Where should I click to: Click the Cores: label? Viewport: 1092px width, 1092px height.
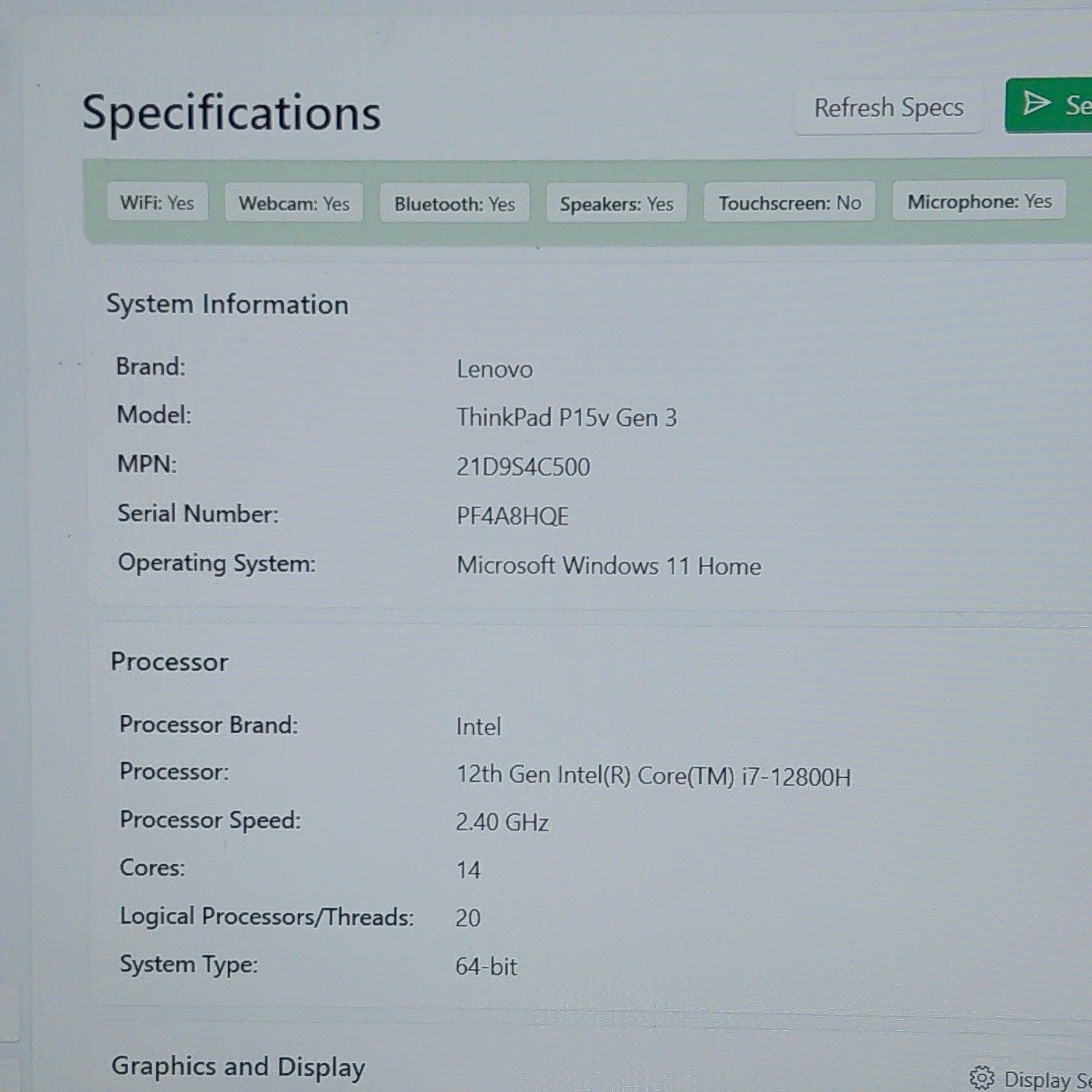pos(153,868)
